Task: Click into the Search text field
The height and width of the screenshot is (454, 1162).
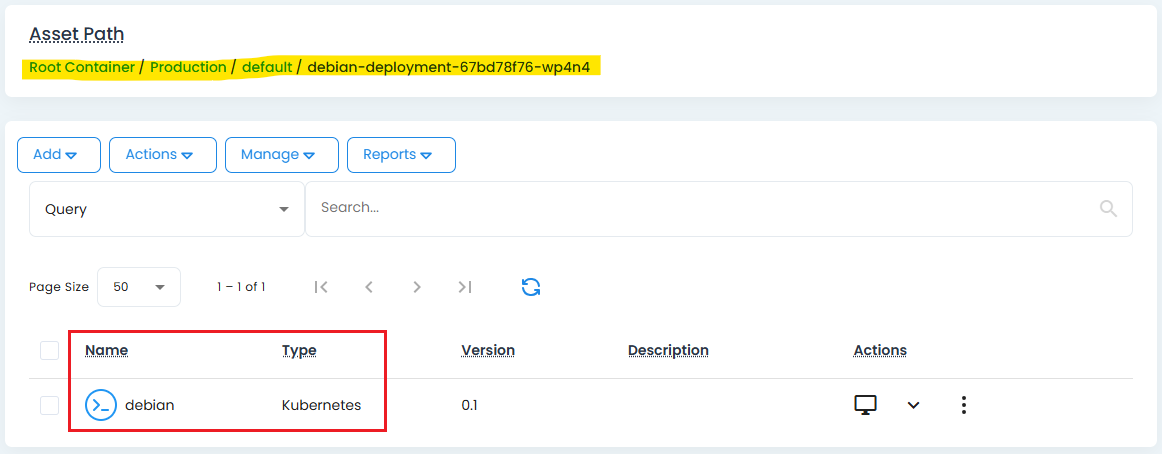Action: point(700,208)
